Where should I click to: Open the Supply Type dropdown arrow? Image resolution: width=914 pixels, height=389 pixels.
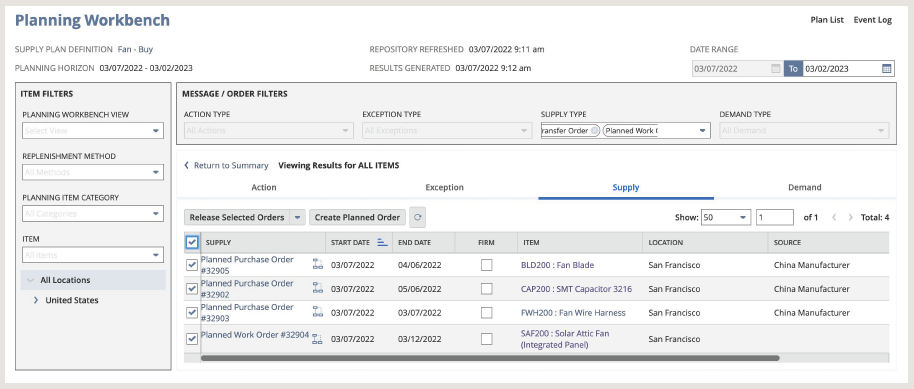coord(702,131)
